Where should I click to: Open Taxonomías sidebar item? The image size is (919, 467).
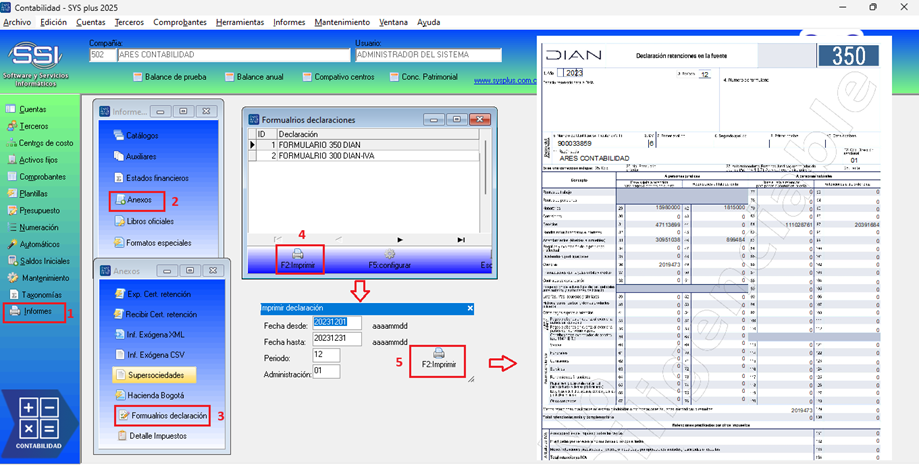pos(34,295)
